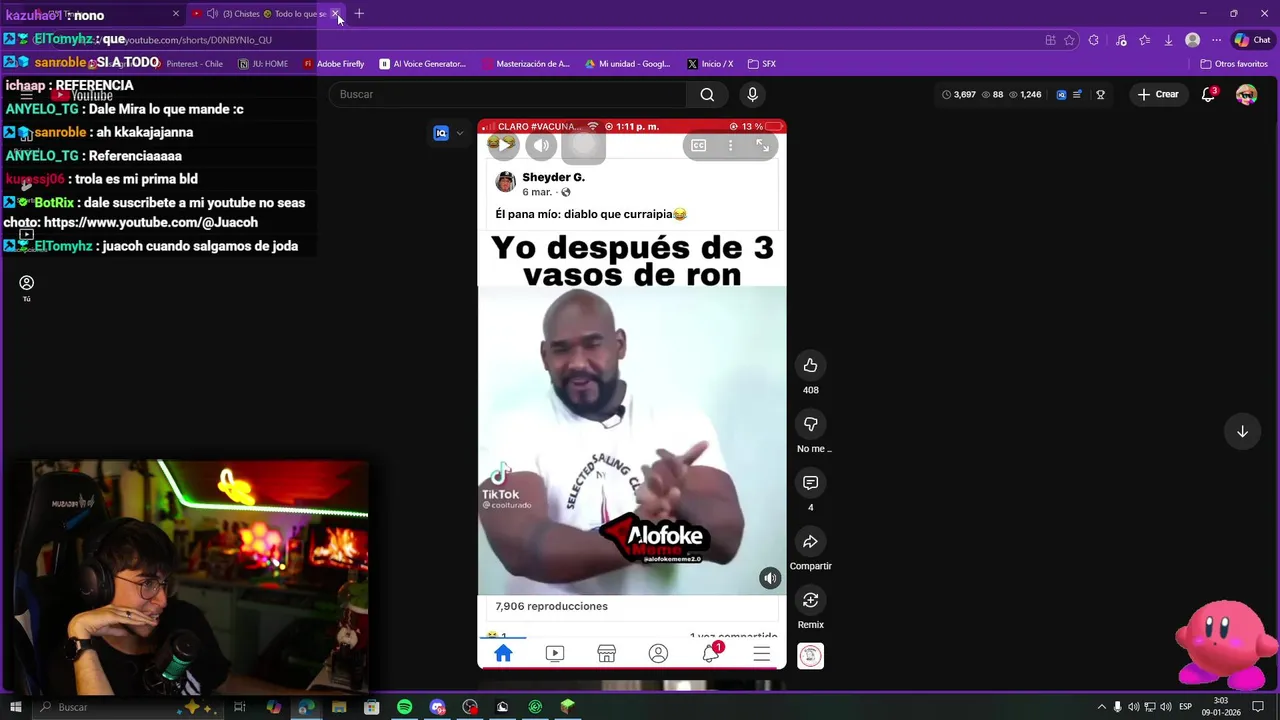This screenshot has width=1280, height=720.
Task: Open the YouTube account avatar menu
Action: [x=1246, y=94]
